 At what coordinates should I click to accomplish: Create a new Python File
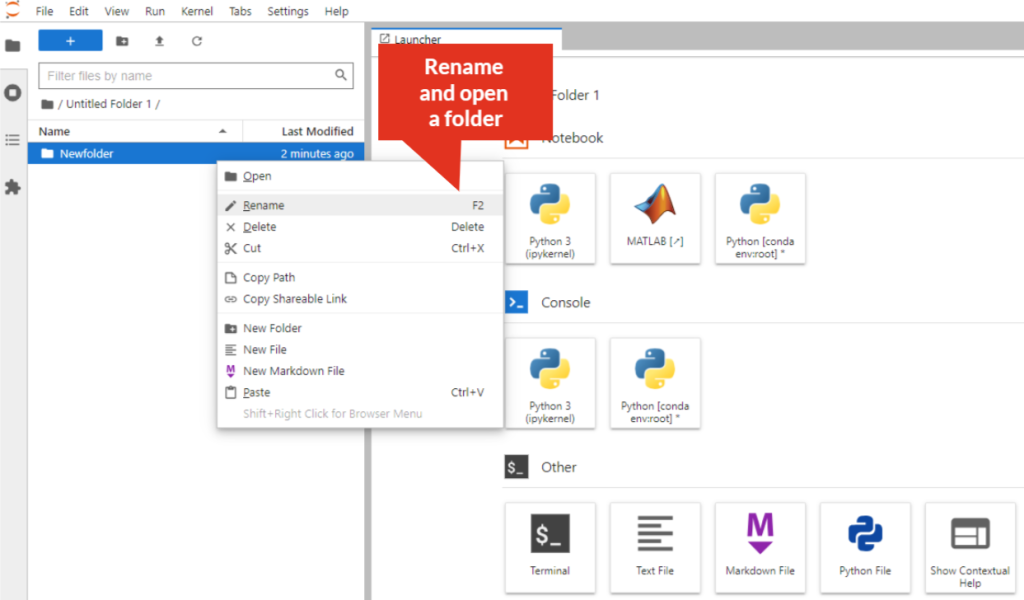[865, 548]
